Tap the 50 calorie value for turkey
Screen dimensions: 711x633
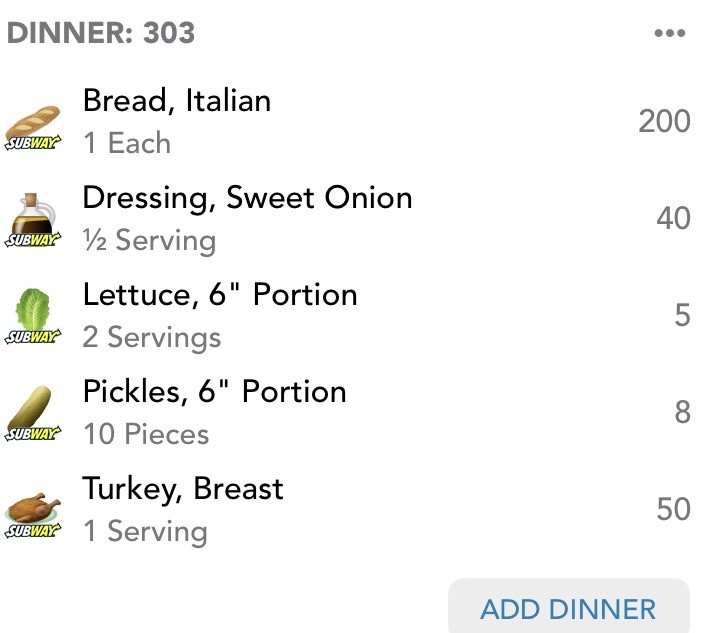[673, 509]
